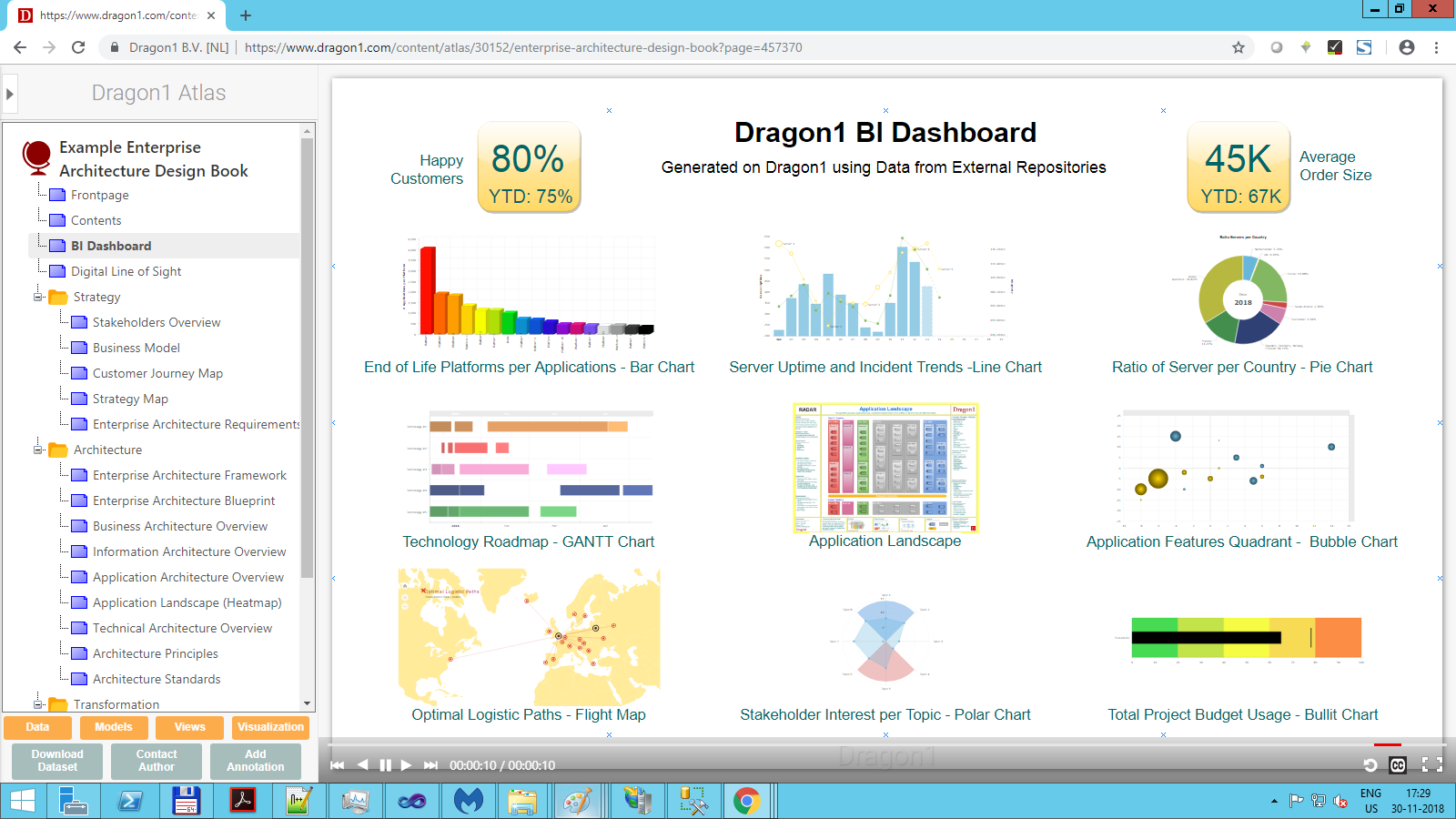This screenshot has width=1456, height=819.
Task: Open Digital Line of Sight page
Action: 126,271
